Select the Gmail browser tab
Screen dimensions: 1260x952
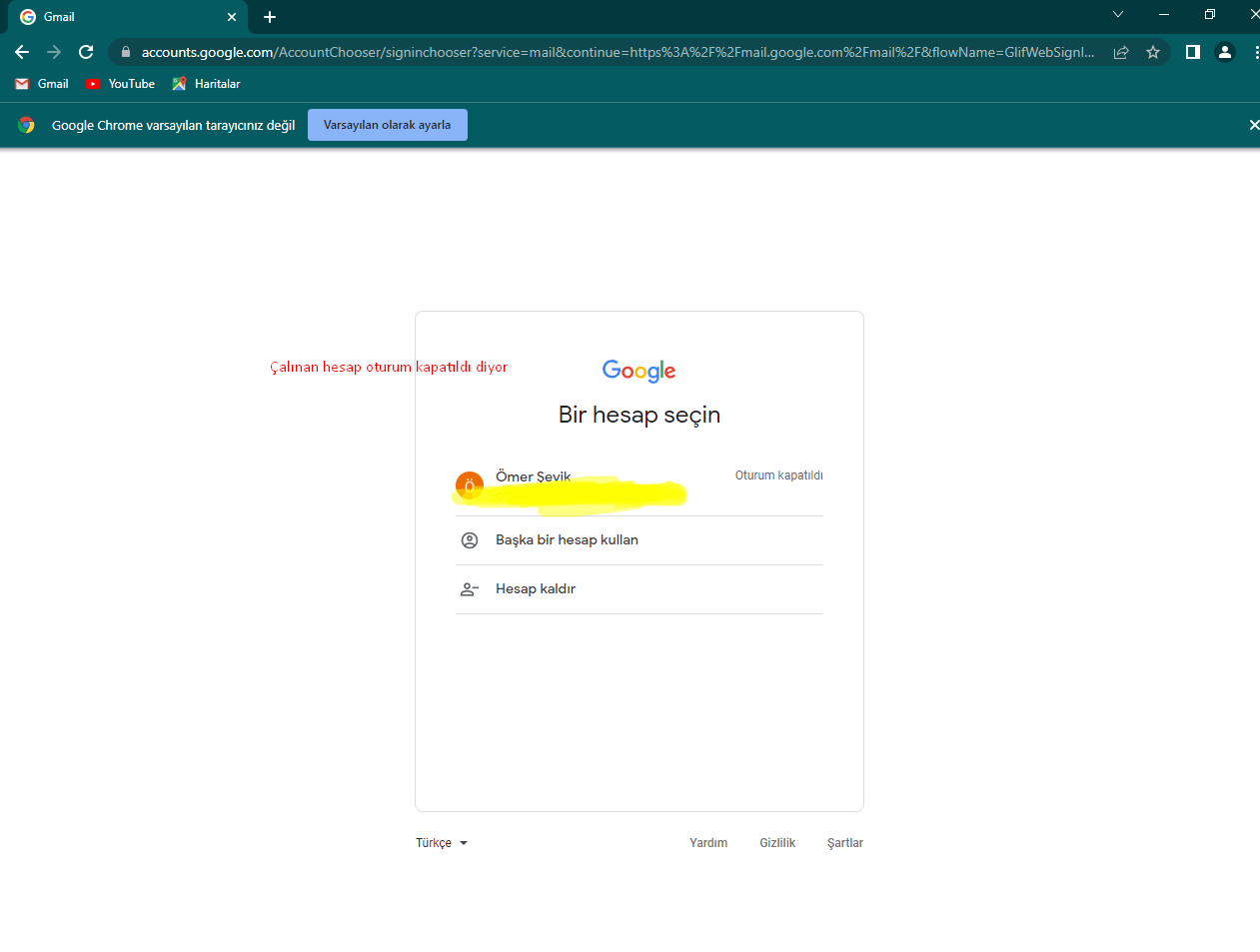tap(128, 17)
